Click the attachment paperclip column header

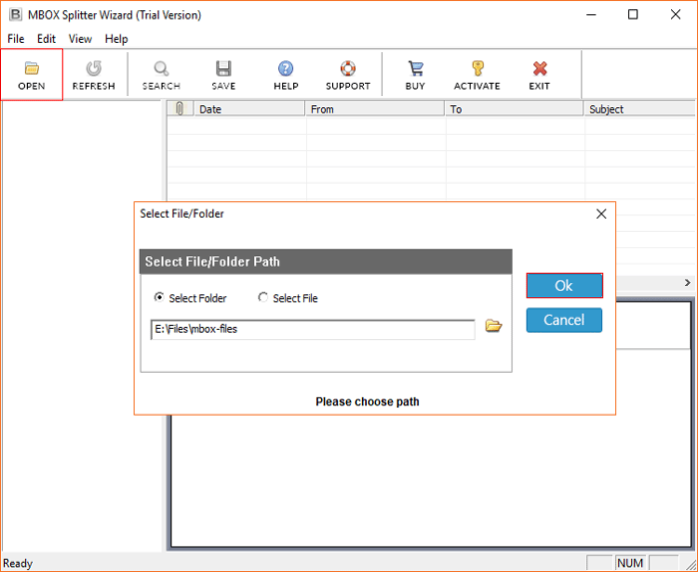(x=180, y=109)
